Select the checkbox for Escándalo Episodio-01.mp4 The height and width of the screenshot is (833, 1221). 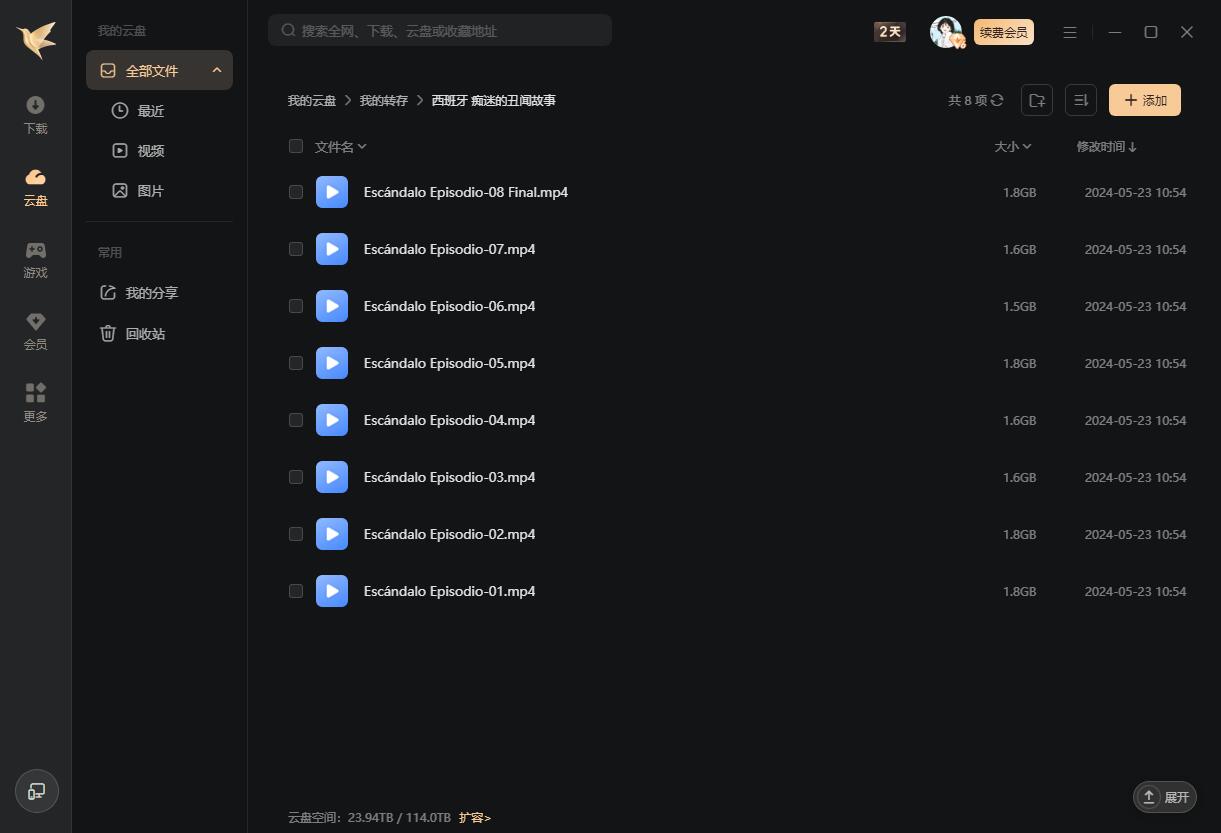click(x=296, y=591)
